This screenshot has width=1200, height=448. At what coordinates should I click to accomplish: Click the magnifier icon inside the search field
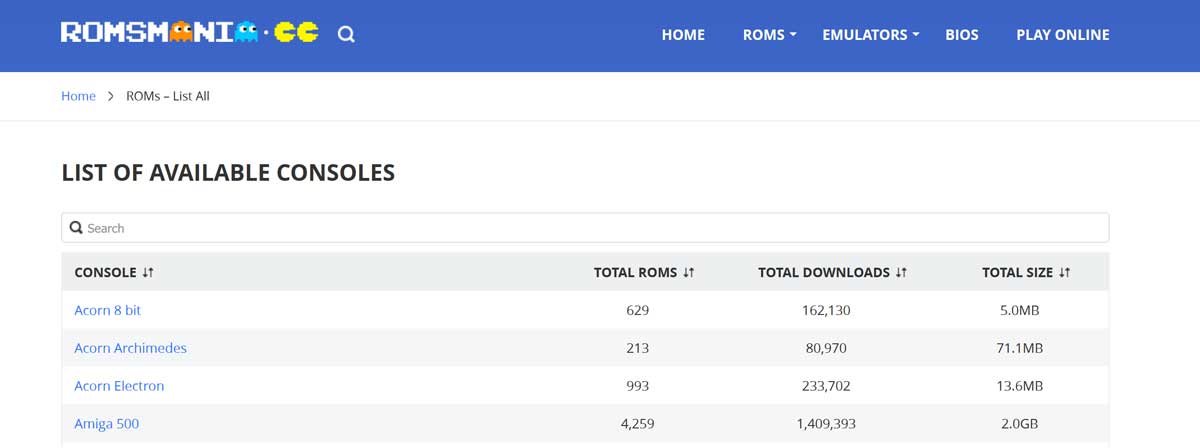coord(76,228)
